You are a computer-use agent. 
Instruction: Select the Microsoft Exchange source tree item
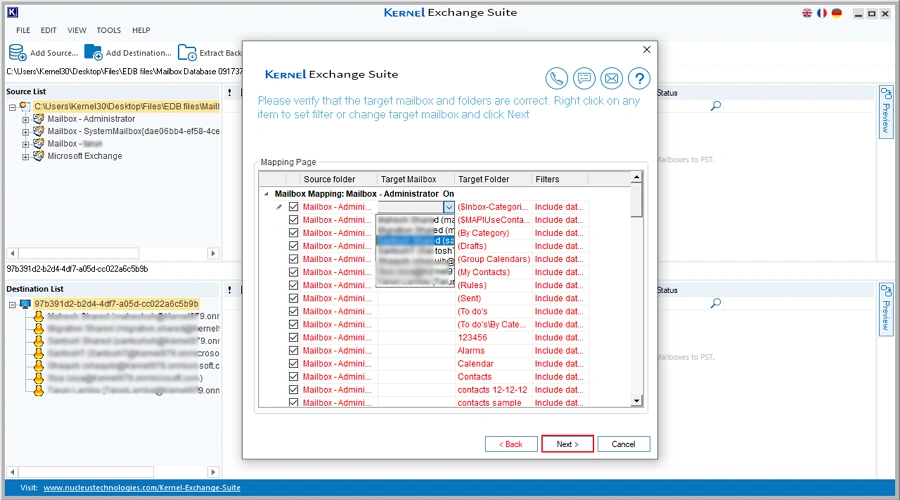point(84,156)
